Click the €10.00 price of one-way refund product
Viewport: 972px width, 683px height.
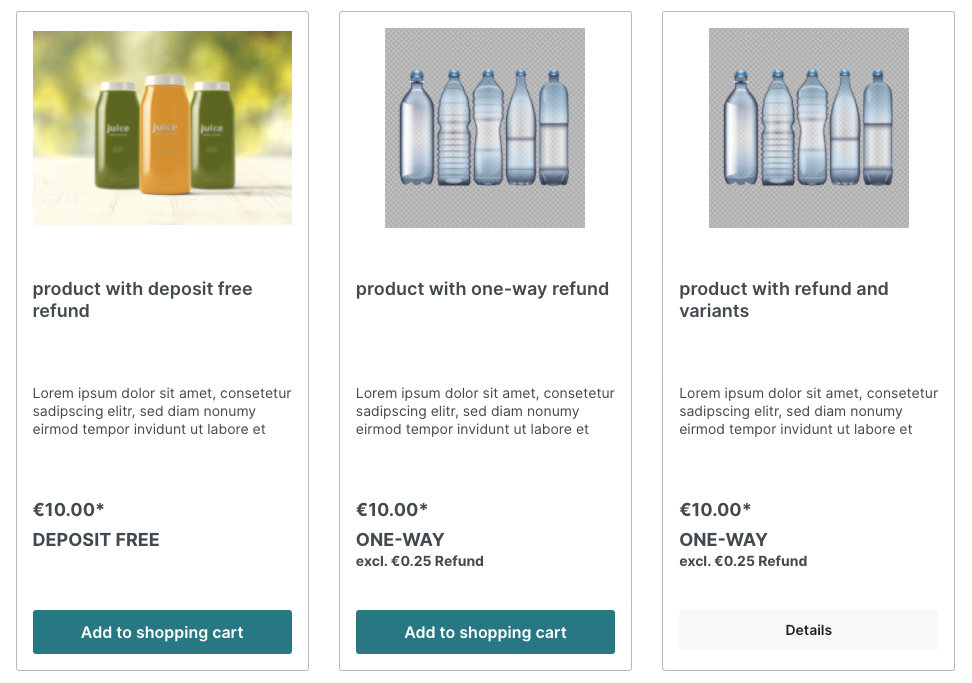(x=391, y=510)
